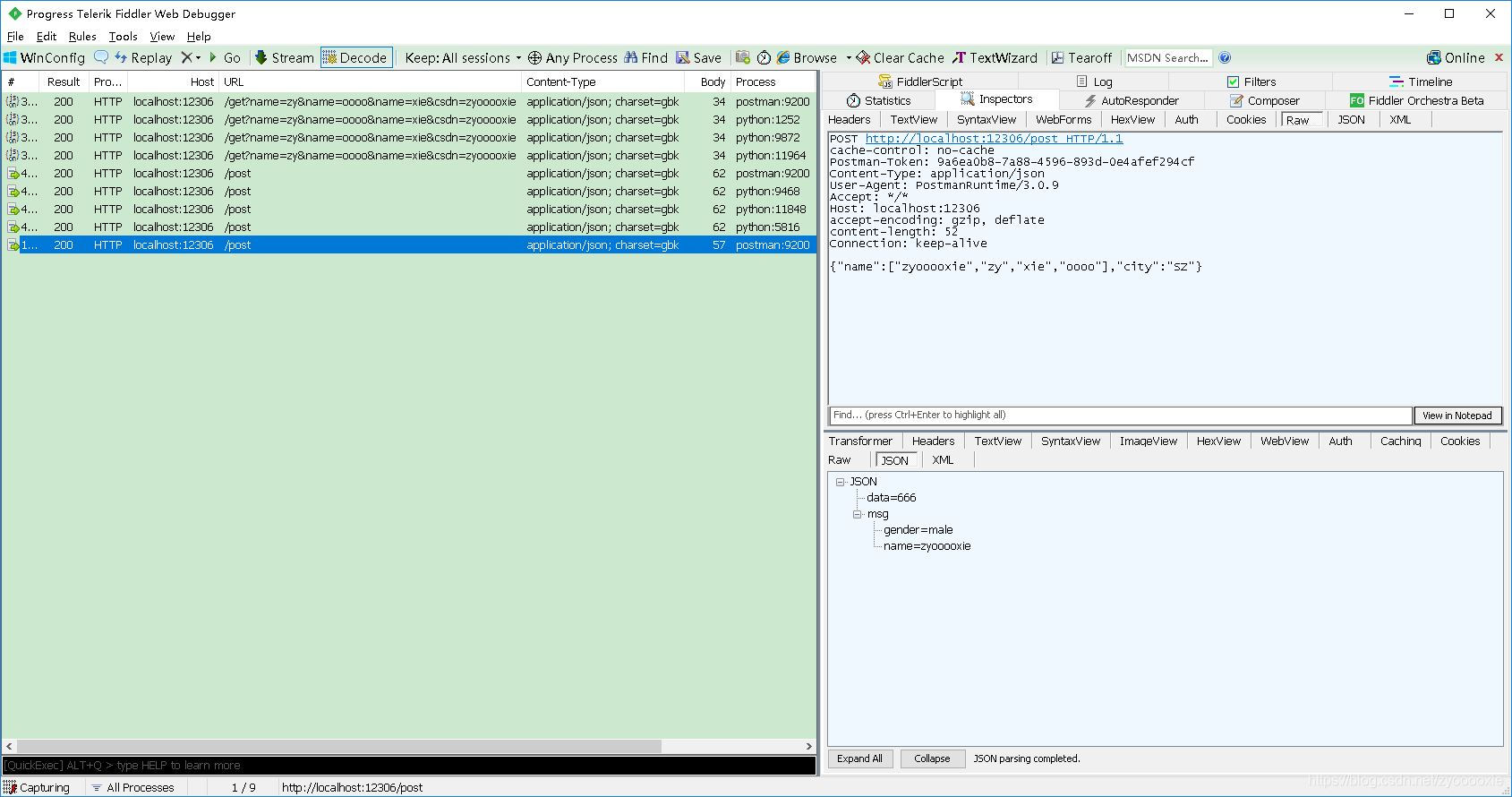Click the Collapse button

point(932,758)
